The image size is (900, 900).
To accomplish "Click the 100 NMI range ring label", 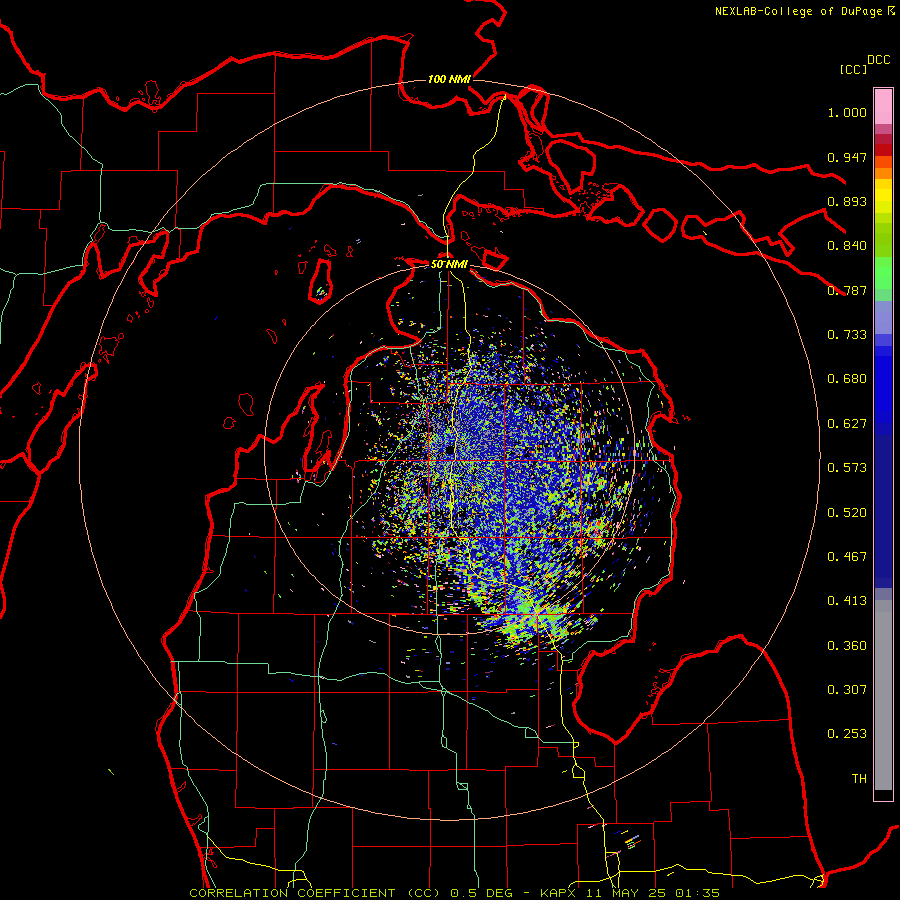I will click(x=449, y=79).
